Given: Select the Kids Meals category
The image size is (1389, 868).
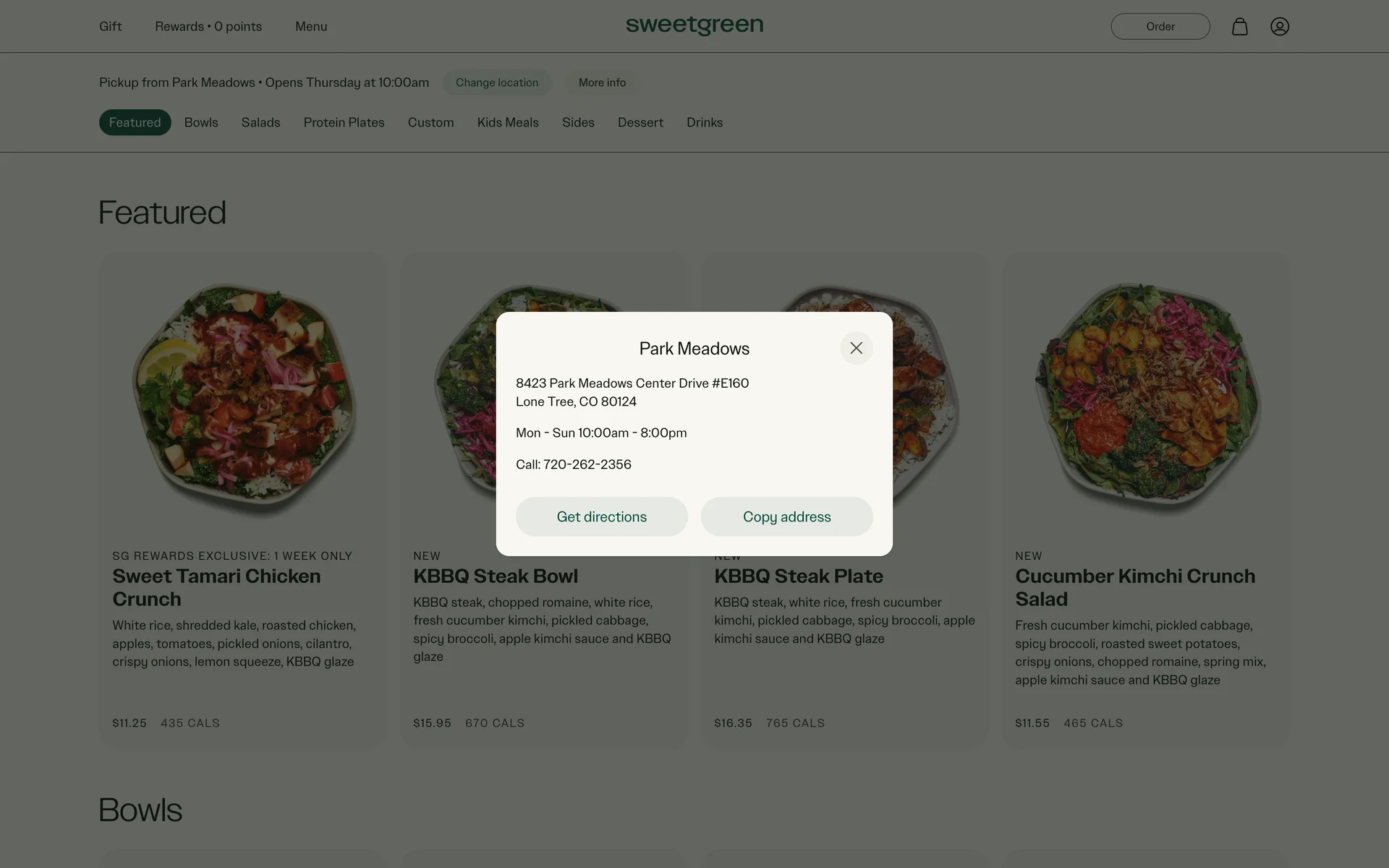Looking at the screenshot, I should (508, 122).
